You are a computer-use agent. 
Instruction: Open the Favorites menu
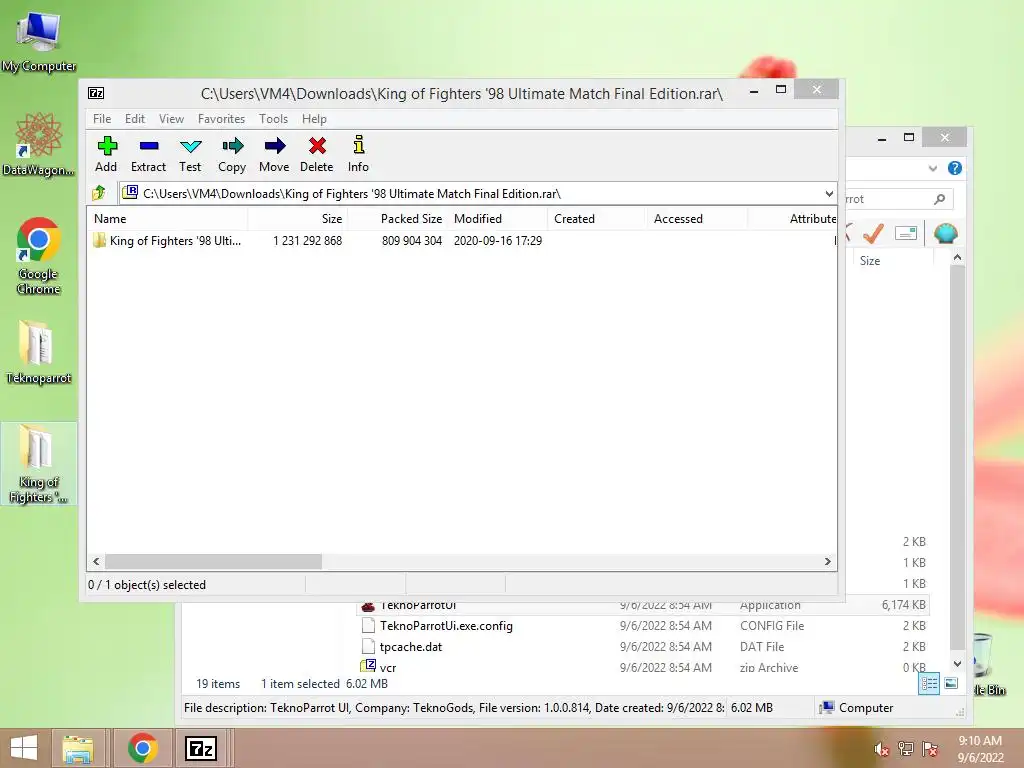[x=221, y=119]
